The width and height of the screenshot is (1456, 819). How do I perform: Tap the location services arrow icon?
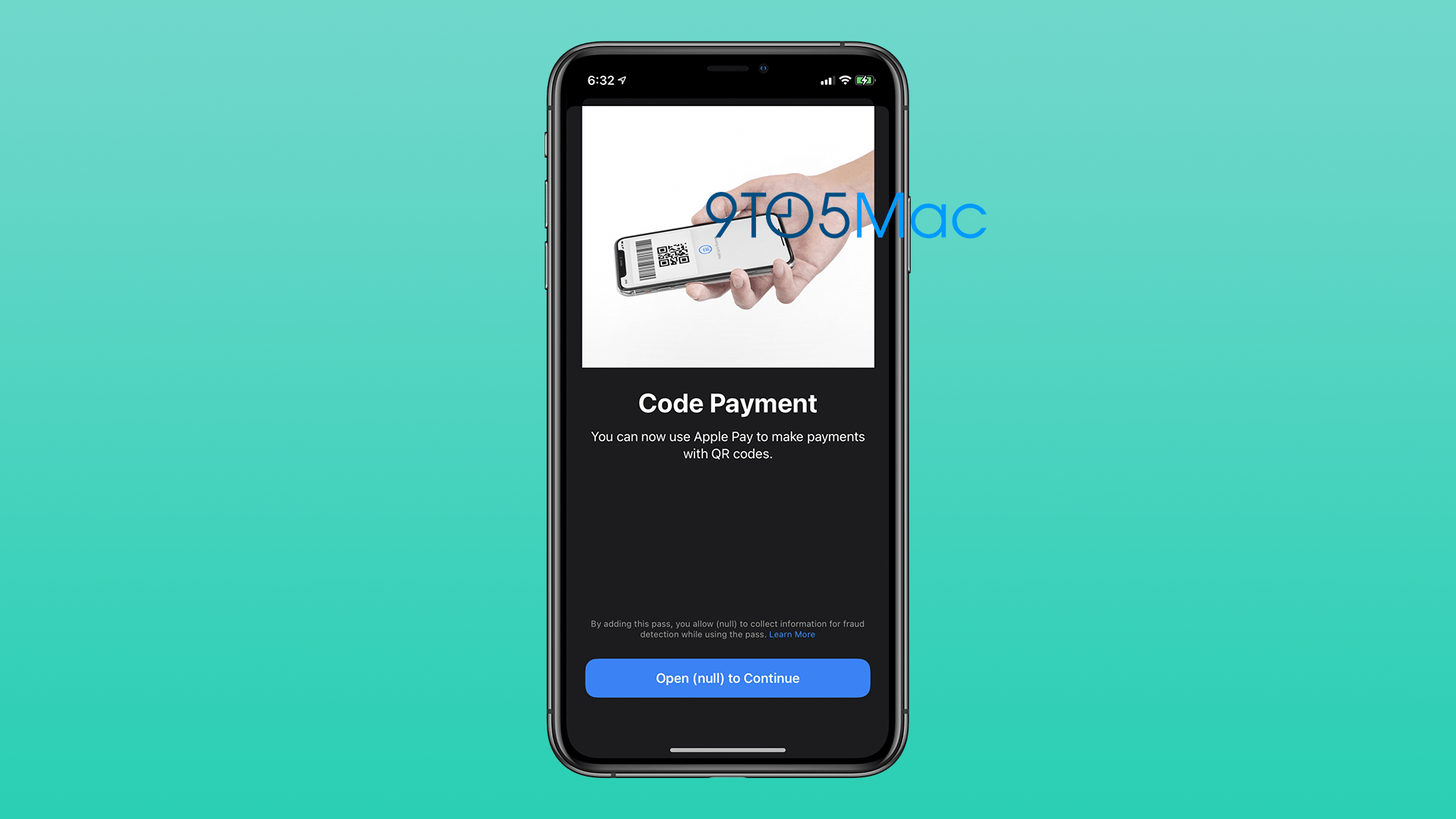[x=623, y=80]
